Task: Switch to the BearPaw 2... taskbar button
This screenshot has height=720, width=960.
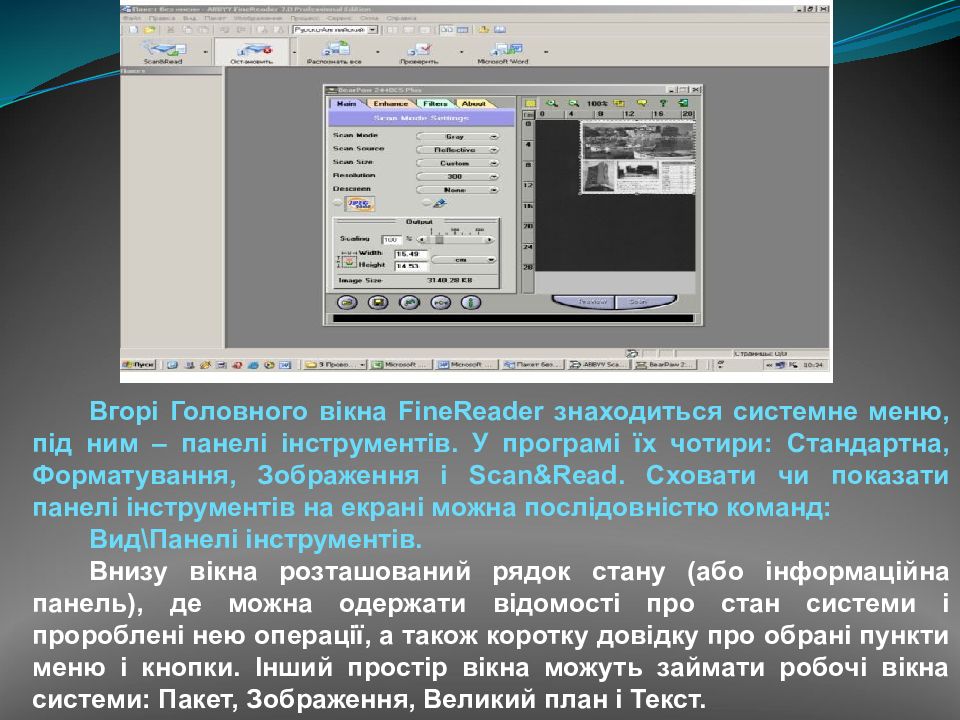Action: (x=664, y=364)
